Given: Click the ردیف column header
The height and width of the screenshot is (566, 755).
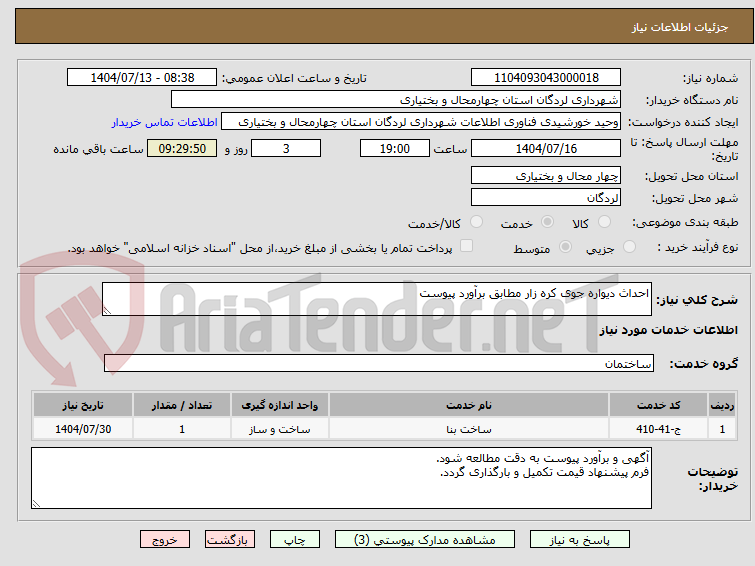Looking at the screenshot, I should pyautogui.click(x=722, y=405).
